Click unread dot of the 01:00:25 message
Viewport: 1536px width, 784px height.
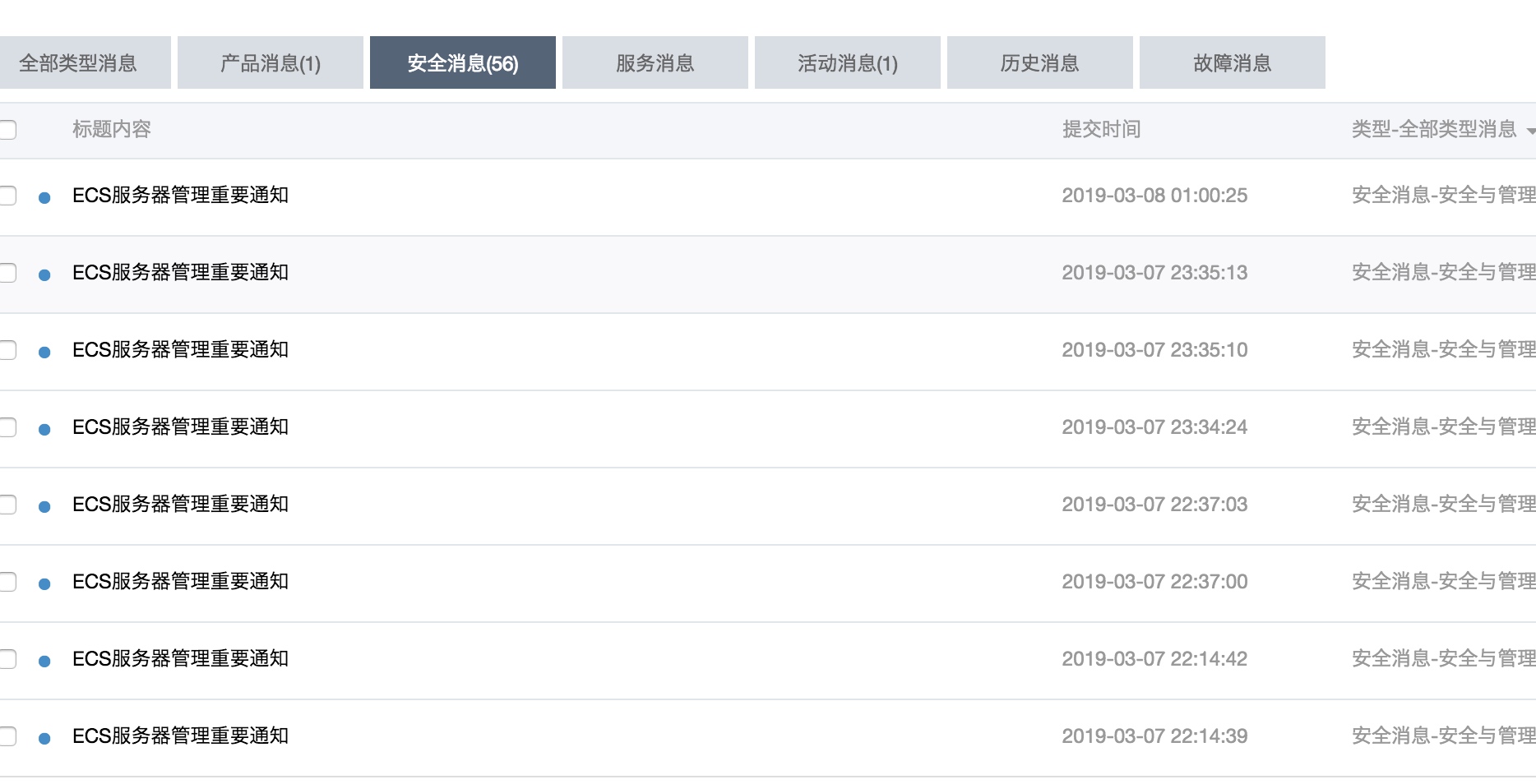point(44,197)
